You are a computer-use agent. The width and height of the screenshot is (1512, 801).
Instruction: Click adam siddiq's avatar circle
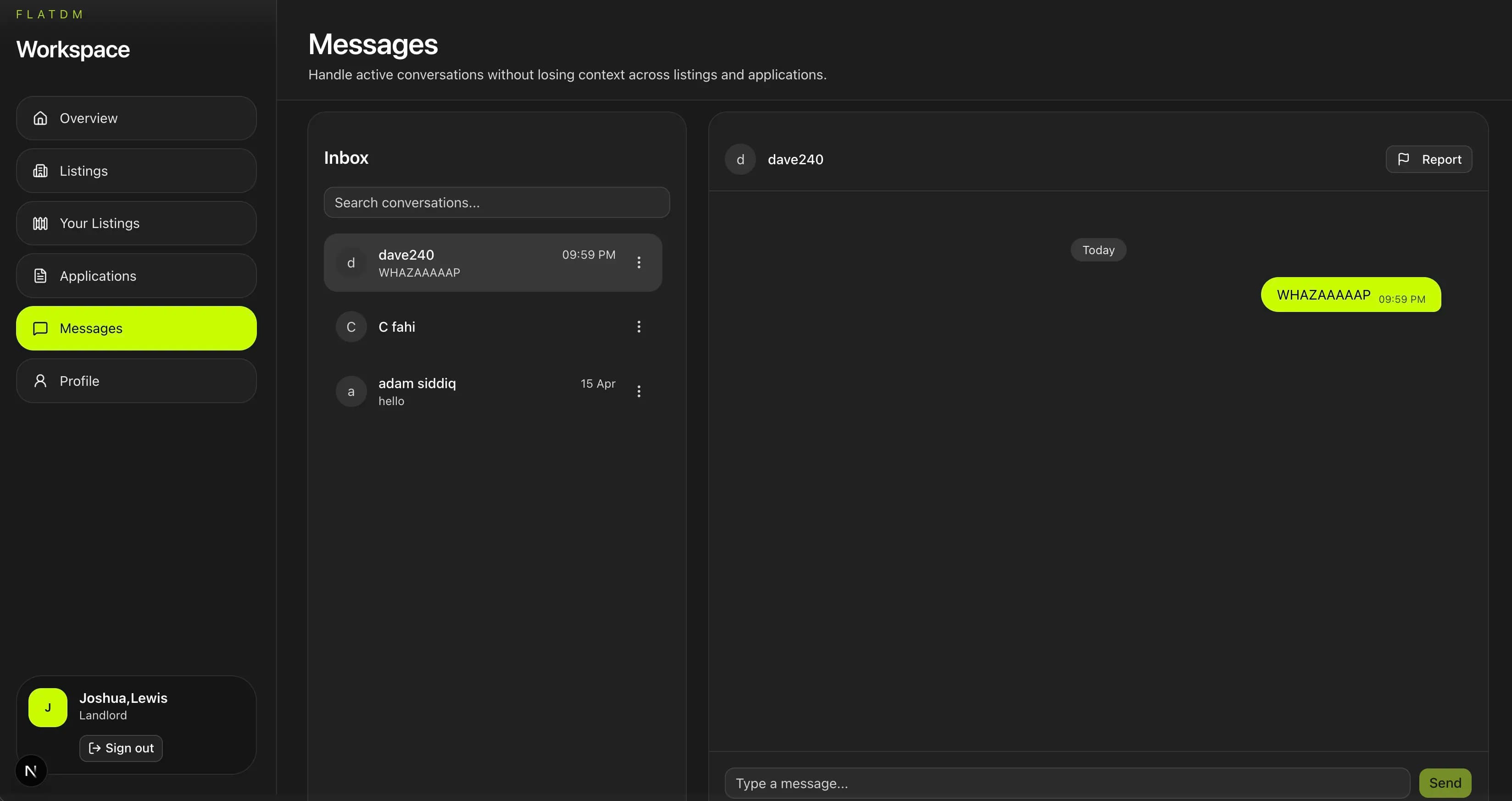click(x=351, y=391)
